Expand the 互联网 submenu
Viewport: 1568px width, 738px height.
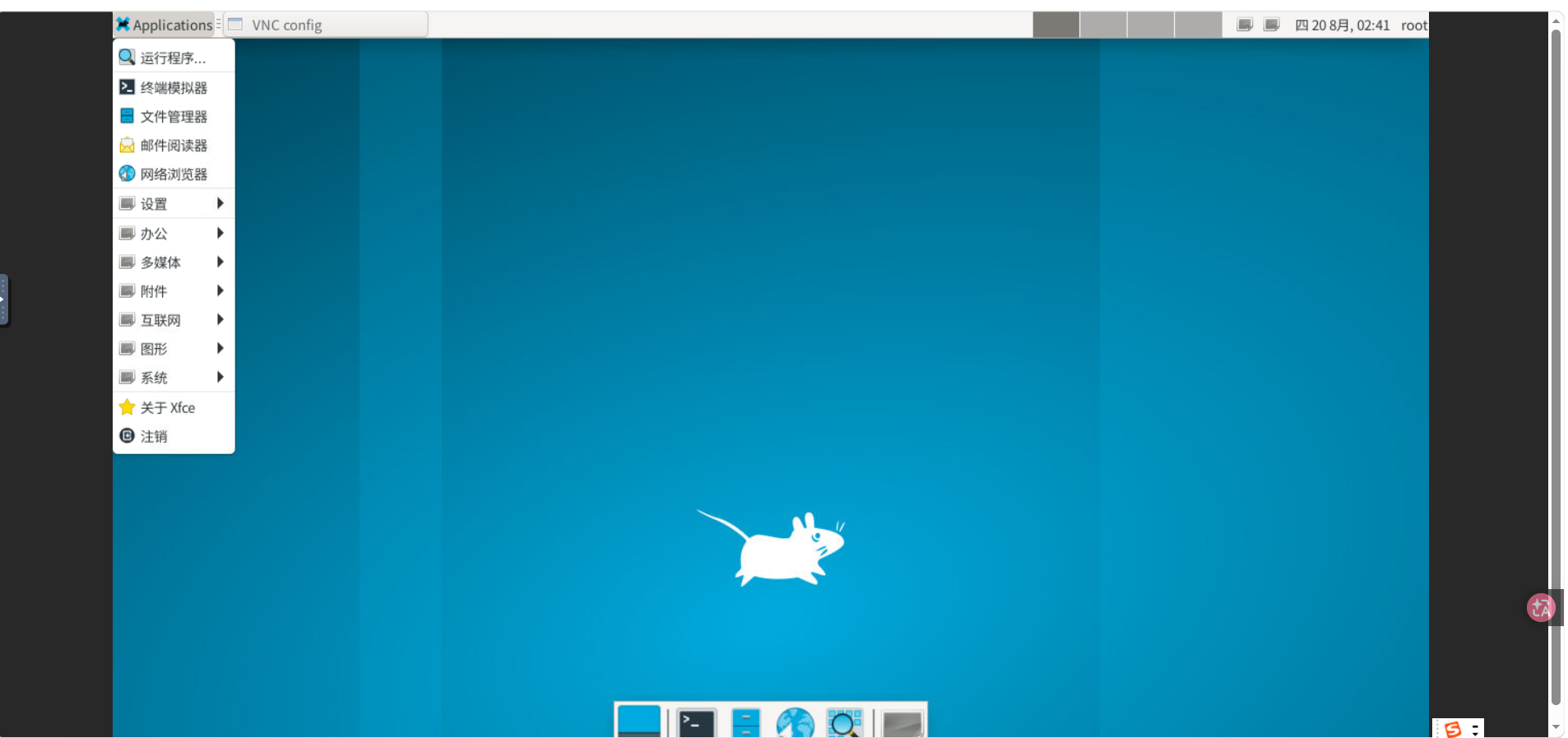click(x=174, y=319)
